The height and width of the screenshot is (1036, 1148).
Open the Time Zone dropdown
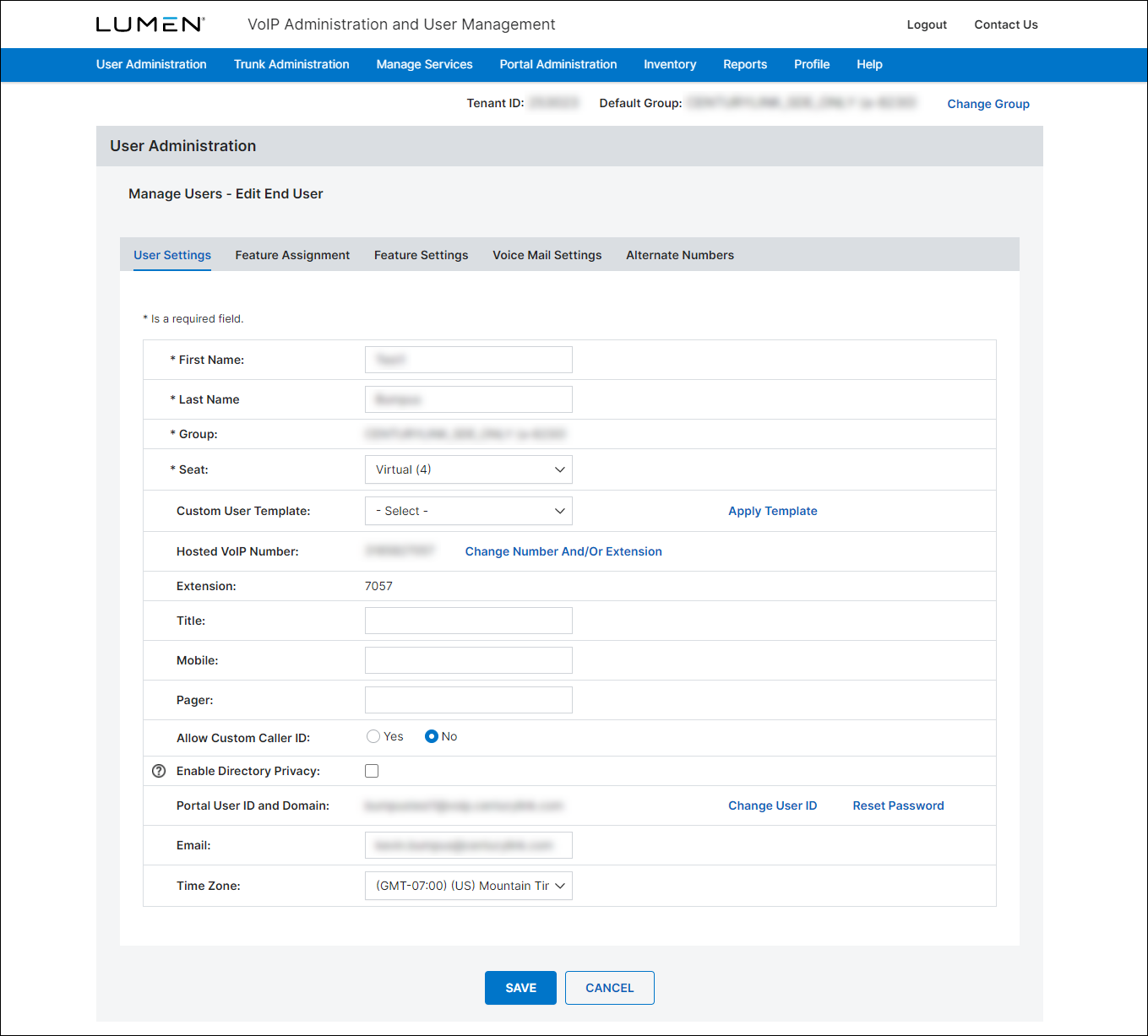point(468,886)
